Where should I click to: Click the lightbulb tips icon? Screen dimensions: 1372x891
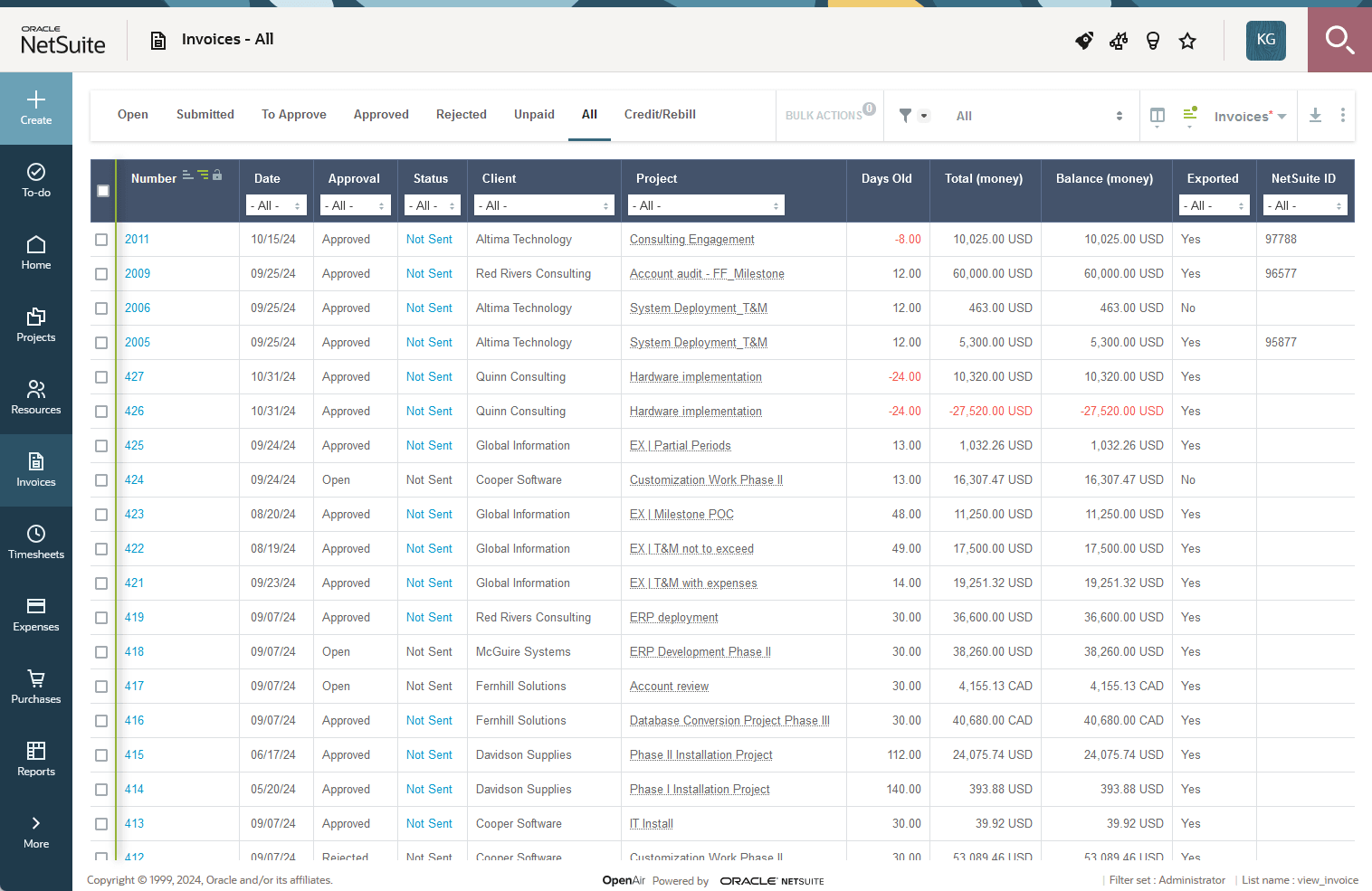pos(1153,41)
